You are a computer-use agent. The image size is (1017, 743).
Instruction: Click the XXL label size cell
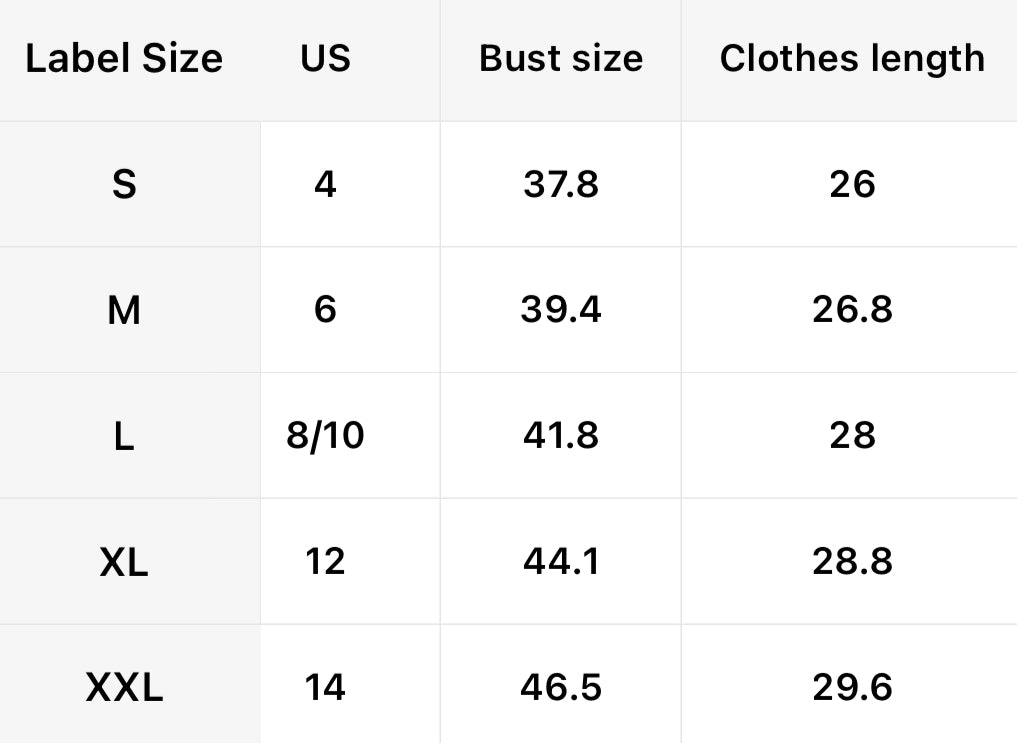click(124, 688)
